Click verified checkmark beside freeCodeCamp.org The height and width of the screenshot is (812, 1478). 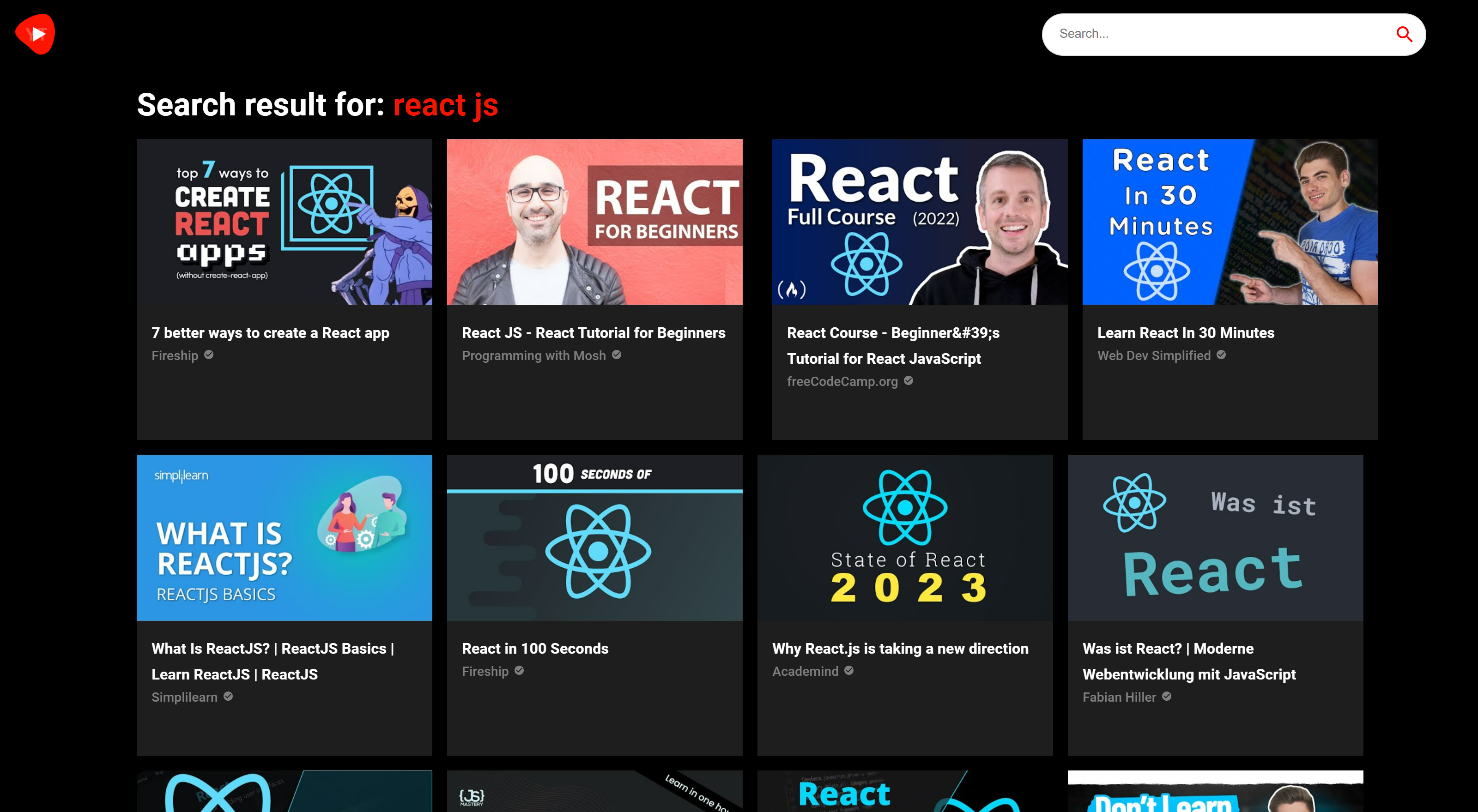908,381
